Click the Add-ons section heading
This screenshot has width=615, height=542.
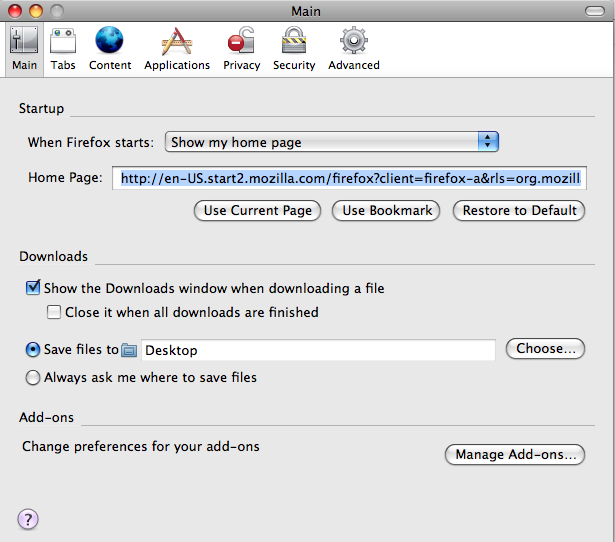point(46,417)
